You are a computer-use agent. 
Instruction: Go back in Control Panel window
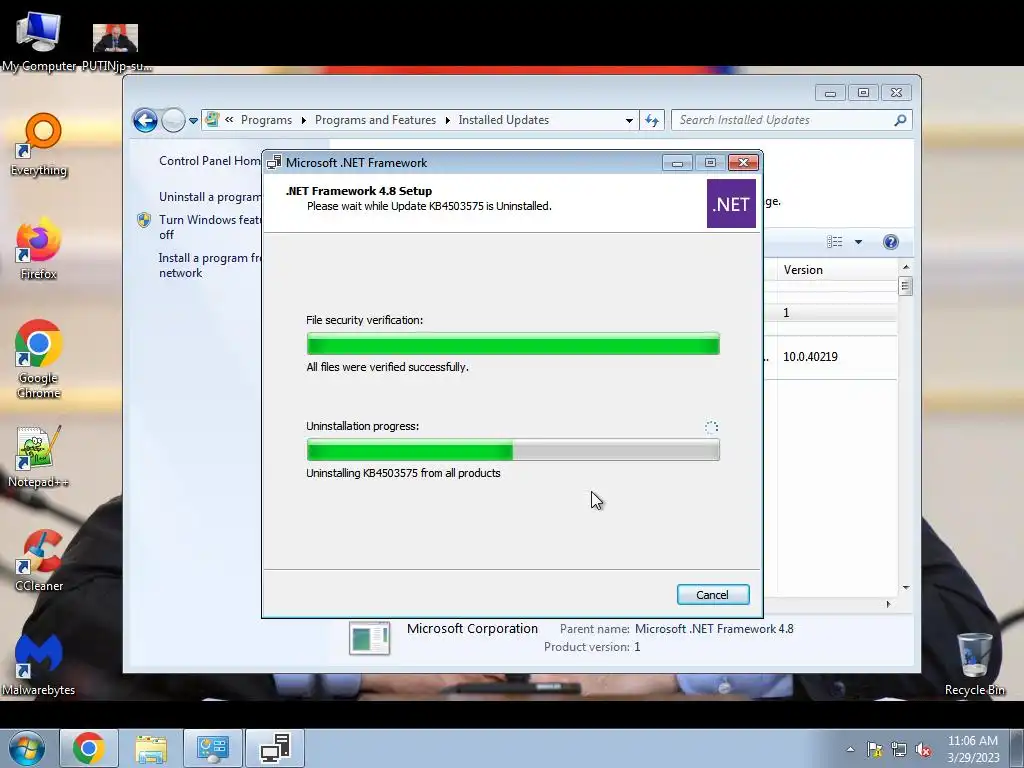(145, 120)
